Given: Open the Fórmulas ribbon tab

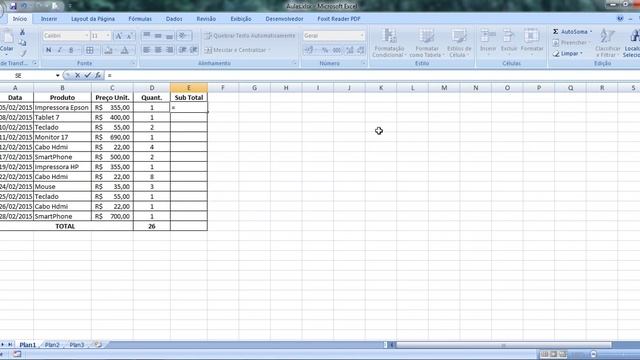Looking at the screenshot, I should (140, 19).
